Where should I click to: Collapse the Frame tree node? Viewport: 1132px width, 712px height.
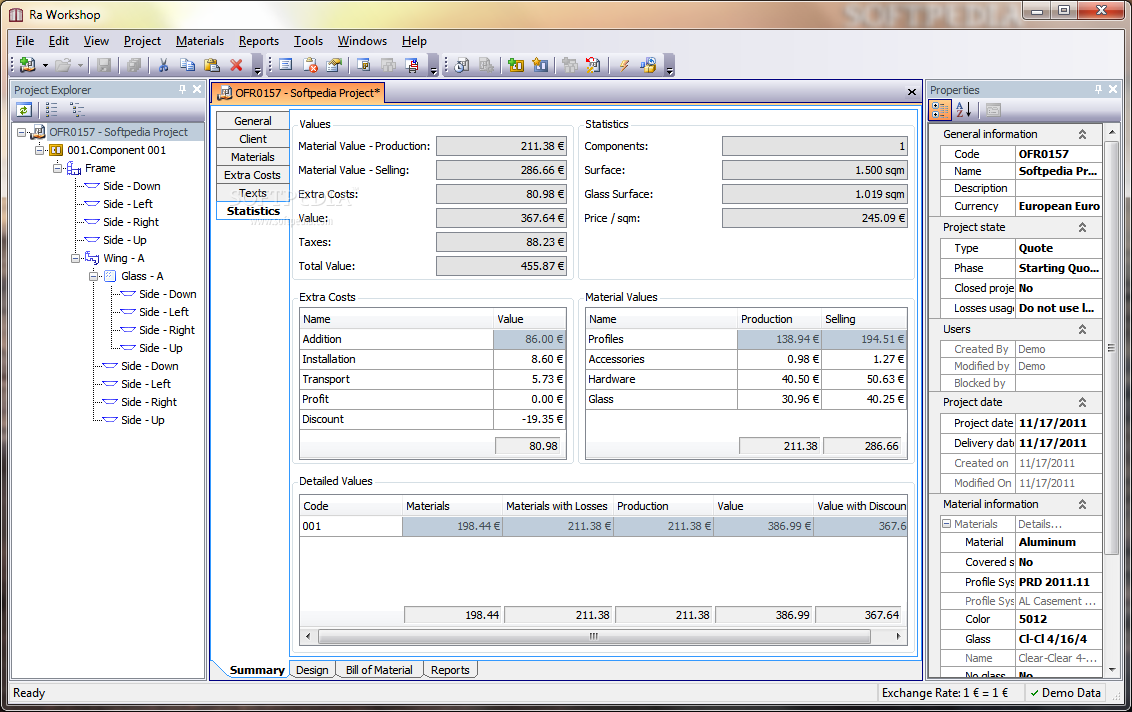coord(58,168)
